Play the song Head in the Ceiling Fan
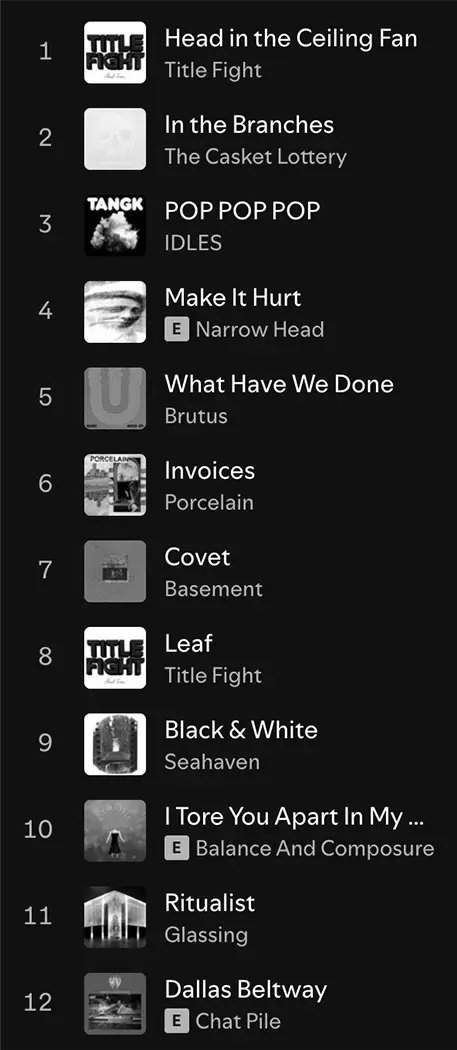Viewport: 457px width, 1050px height. coord(291,38)
